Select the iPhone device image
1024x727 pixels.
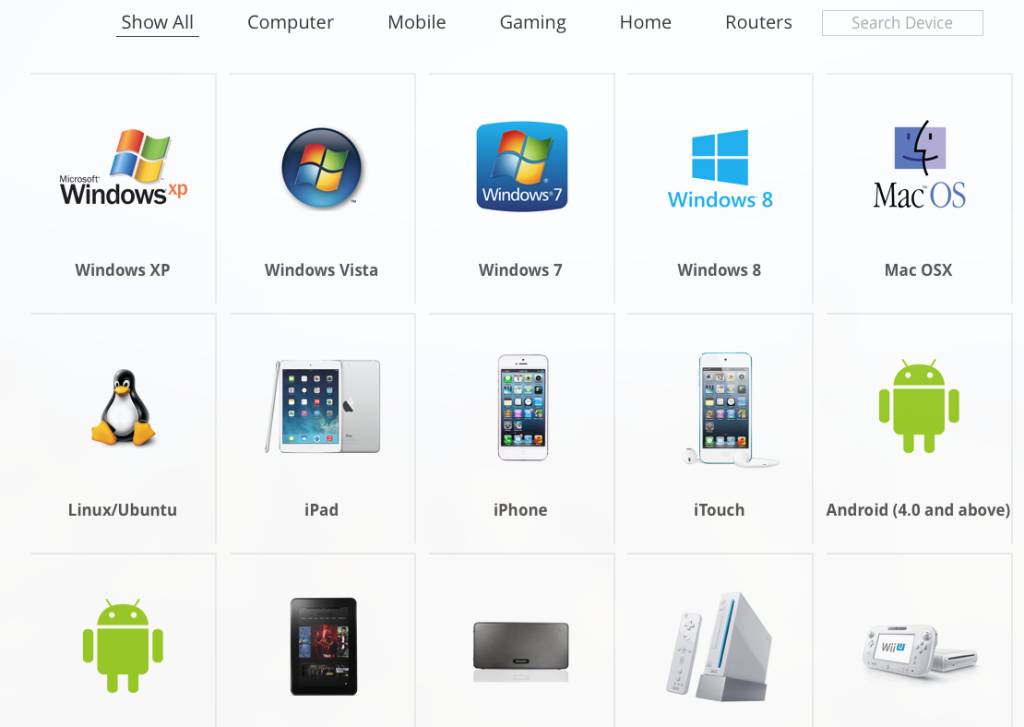click(522, 407)
